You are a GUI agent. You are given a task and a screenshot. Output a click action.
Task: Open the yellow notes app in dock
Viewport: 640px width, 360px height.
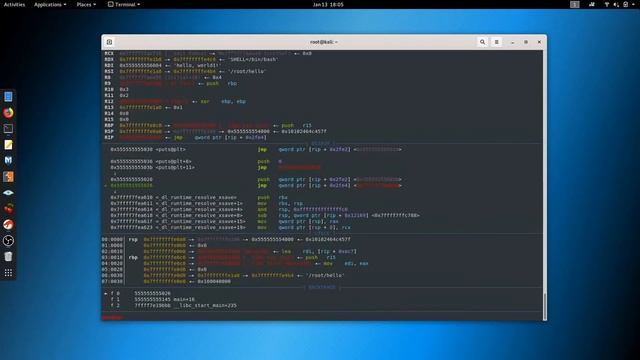click(8, 144)
